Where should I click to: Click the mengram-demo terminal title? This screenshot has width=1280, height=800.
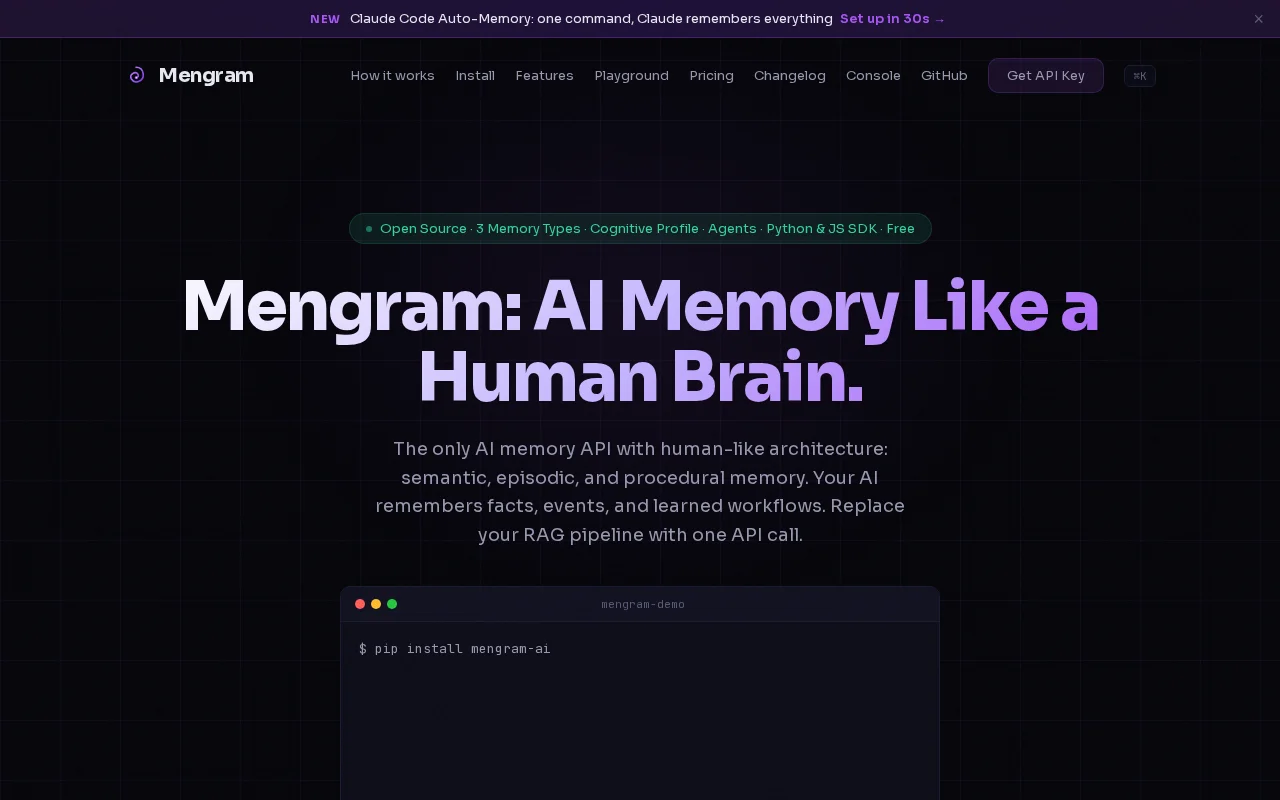pyautogui.click(x=643, y=604)
